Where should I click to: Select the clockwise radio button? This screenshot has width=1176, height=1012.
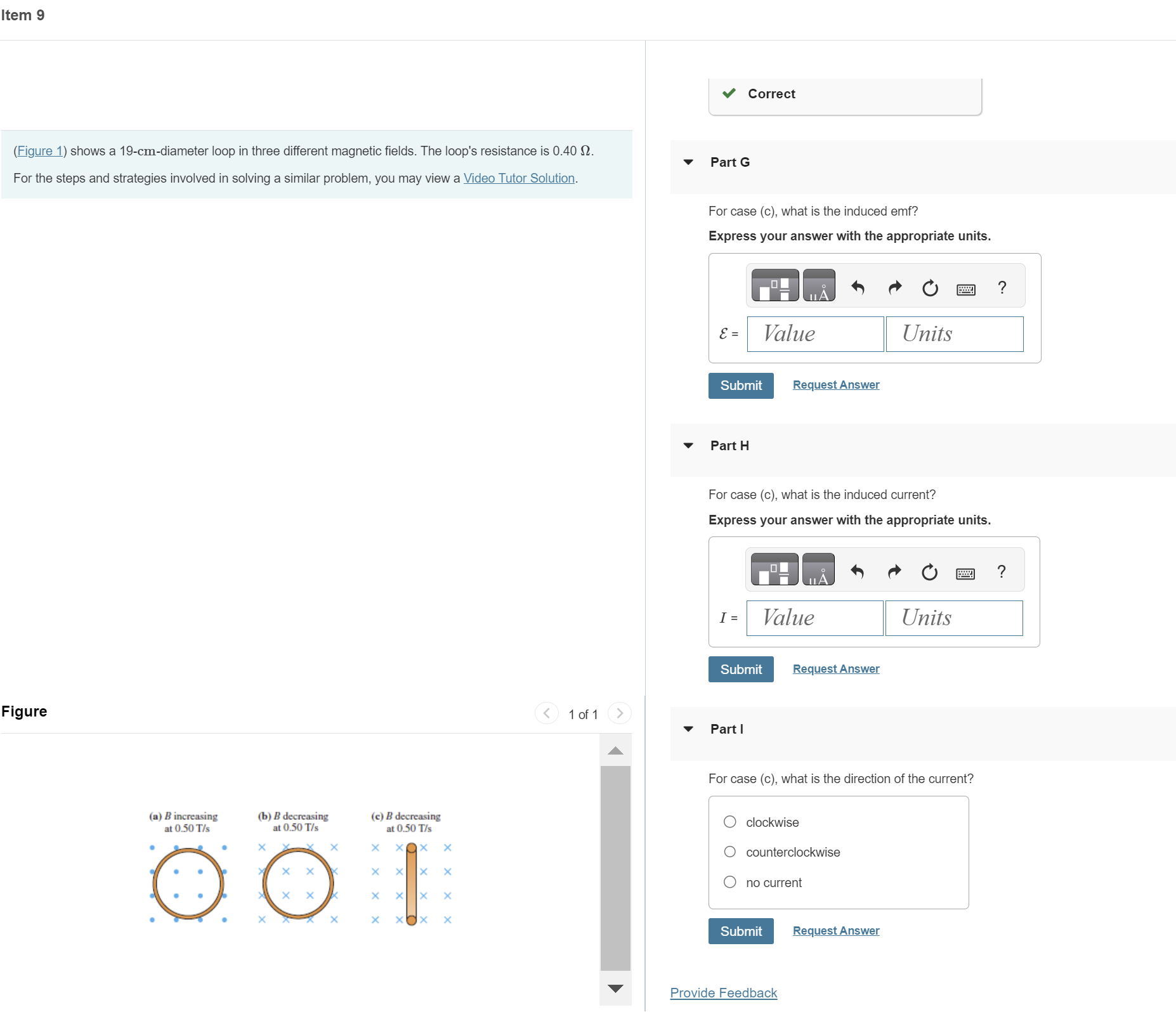730,821
